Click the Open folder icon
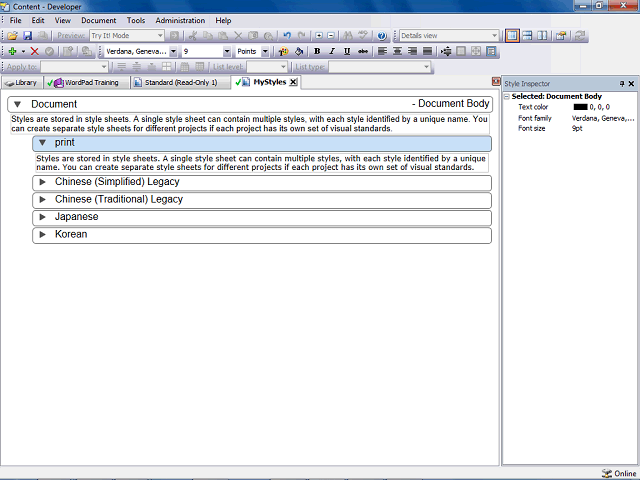This screenshot has width=640, height=480. pos(12,36)
